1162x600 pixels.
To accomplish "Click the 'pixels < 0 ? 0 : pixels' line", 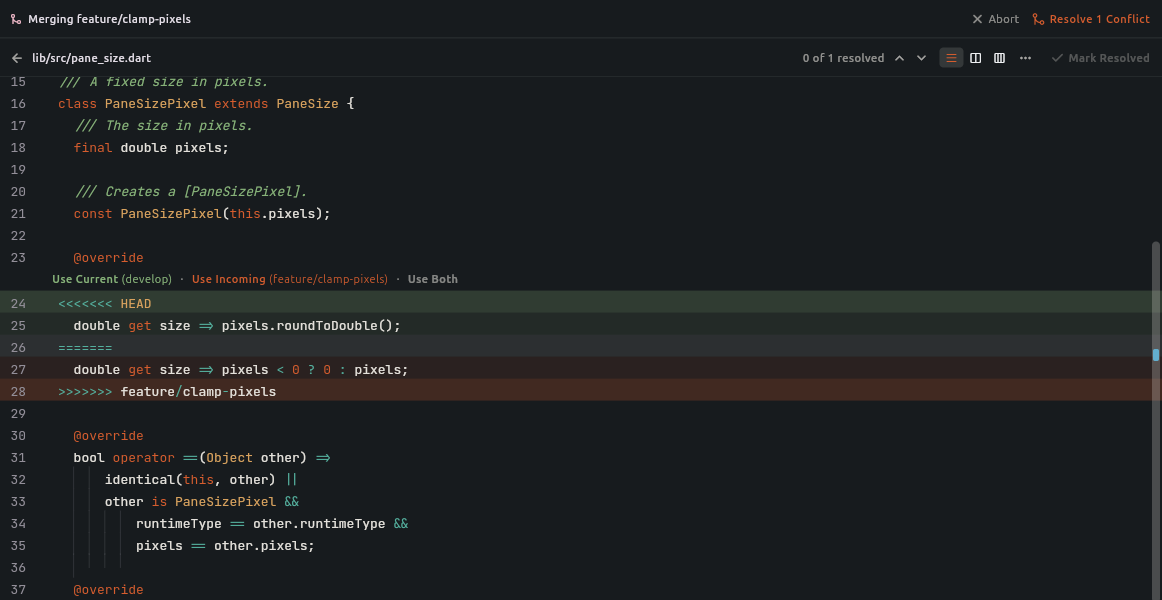I will 581,369.
